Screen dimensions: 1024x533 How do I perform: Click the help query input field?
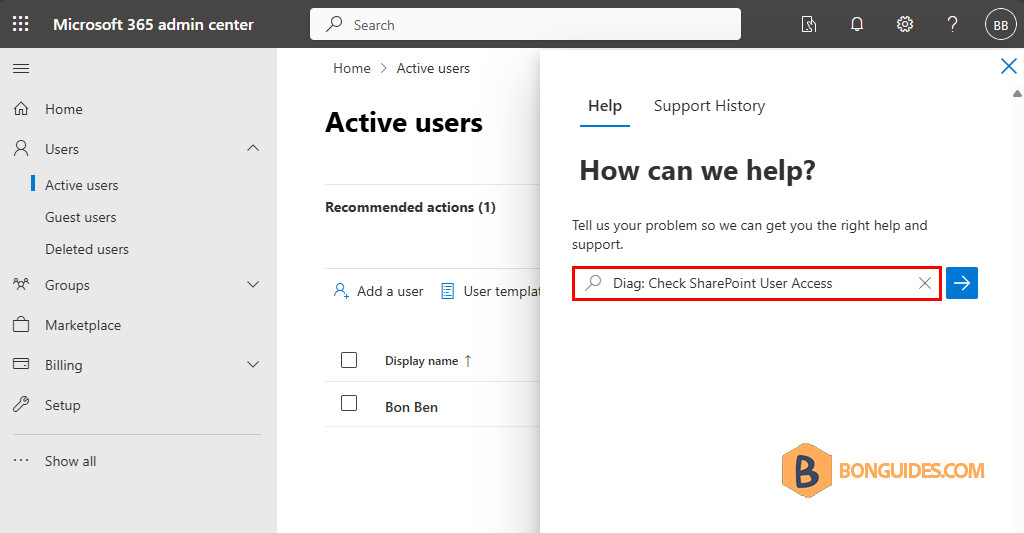pyautogui.click(x=756, y=283)
